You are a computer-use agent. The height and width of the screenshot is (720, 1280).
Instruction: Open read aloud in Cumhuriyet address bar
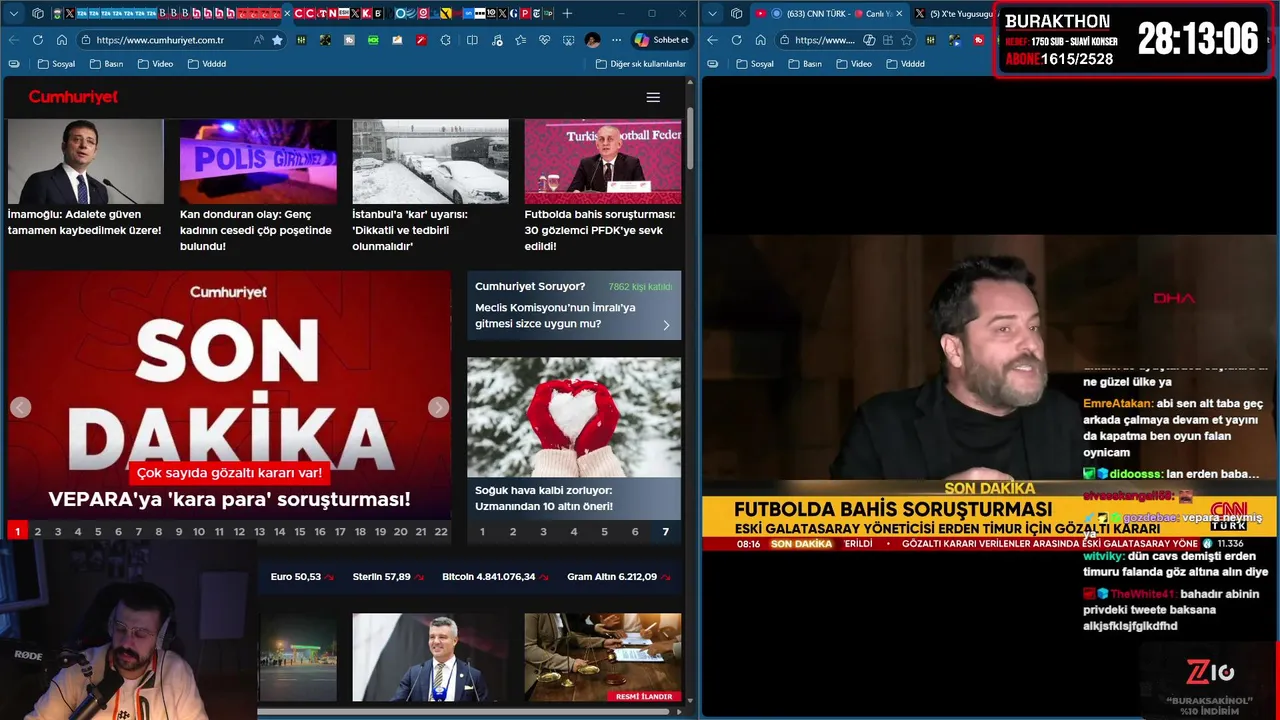[258, 40]
